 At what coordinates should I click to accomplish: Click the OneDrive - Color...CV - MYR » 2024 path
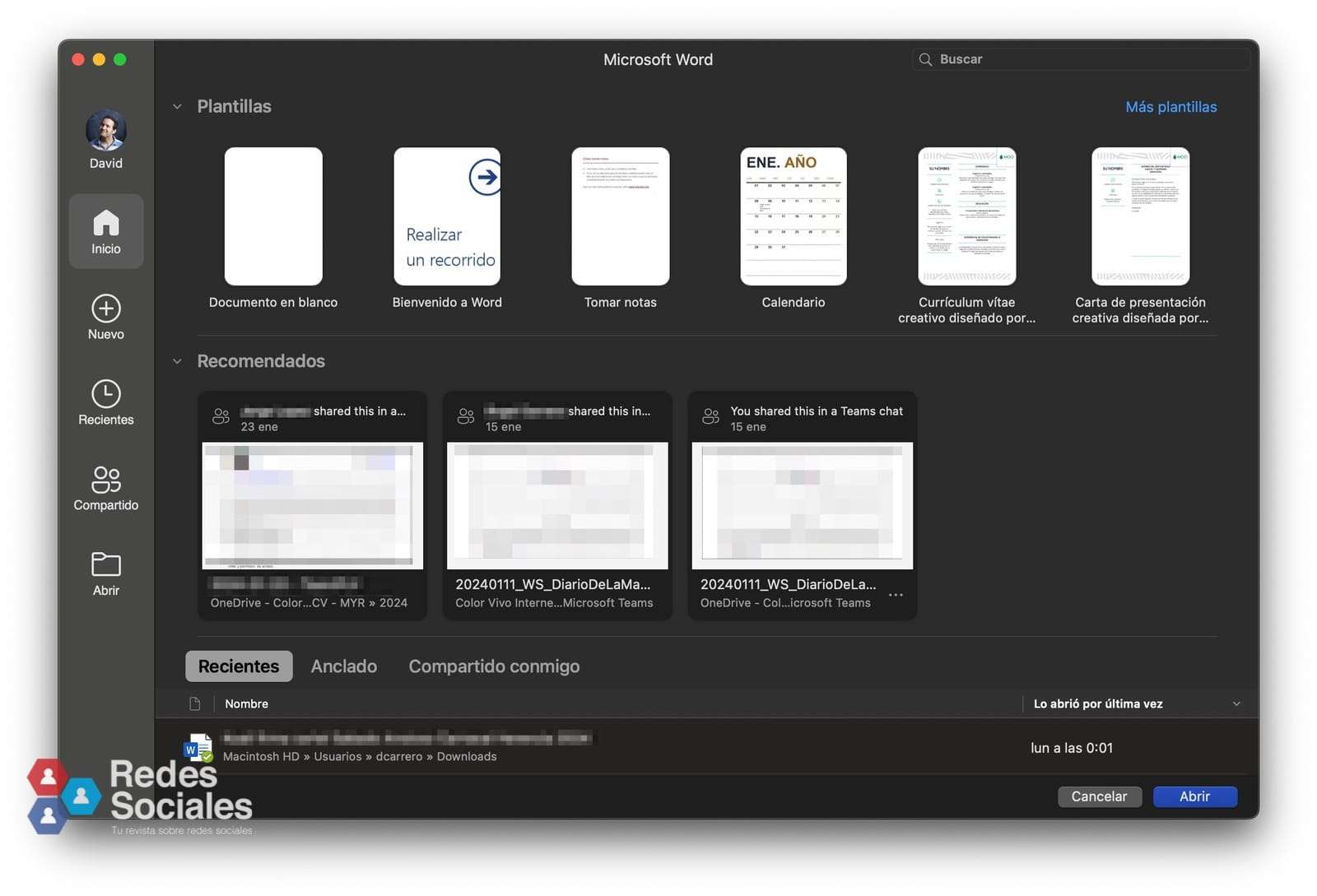[309, 603]
